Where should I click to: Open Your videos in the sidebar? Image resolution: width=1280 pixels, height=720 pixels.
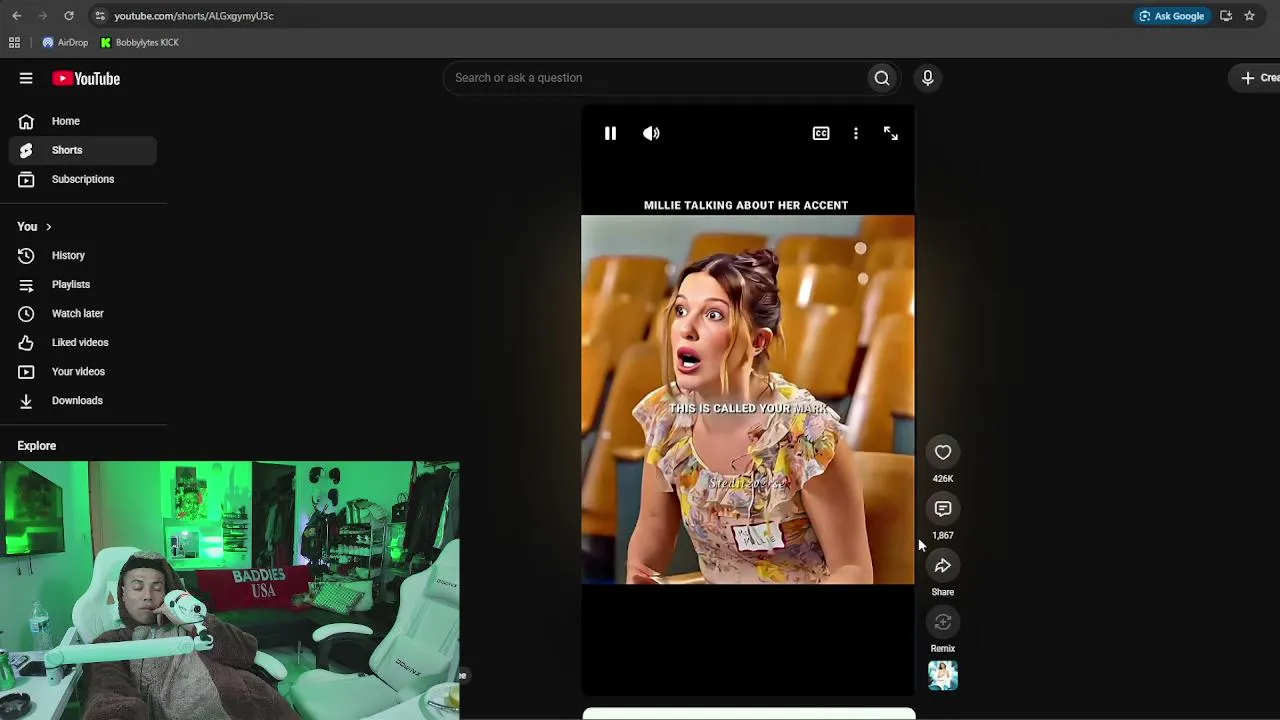point(83,372)
